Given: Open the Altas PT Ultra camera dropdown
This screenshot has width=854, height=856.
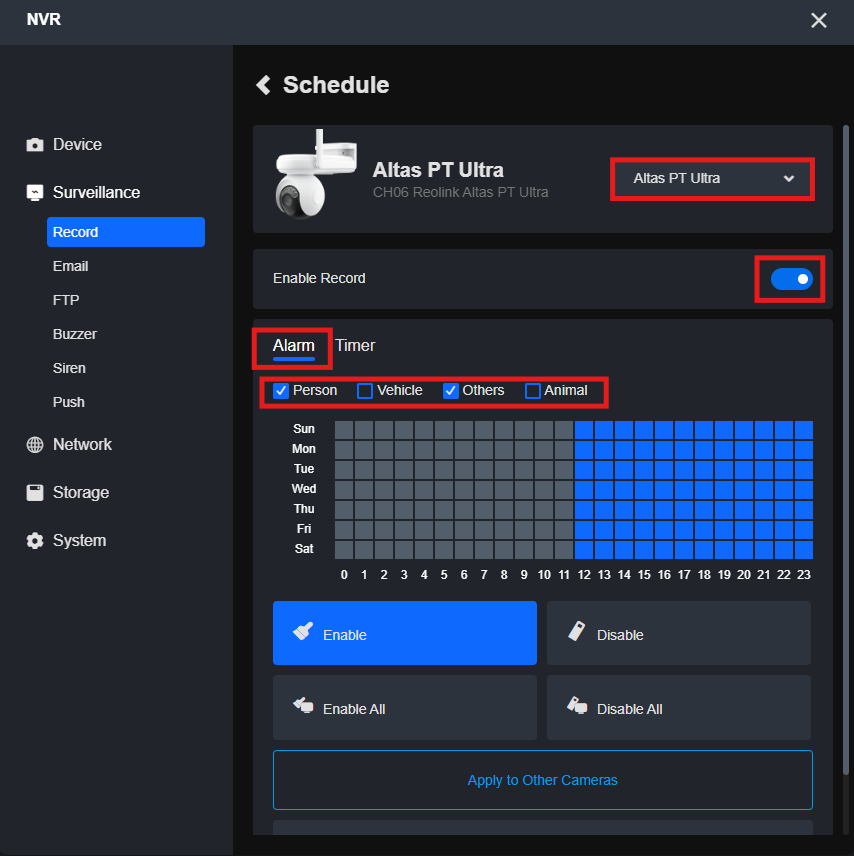Looking at the screenshot, I should point(713,179).
